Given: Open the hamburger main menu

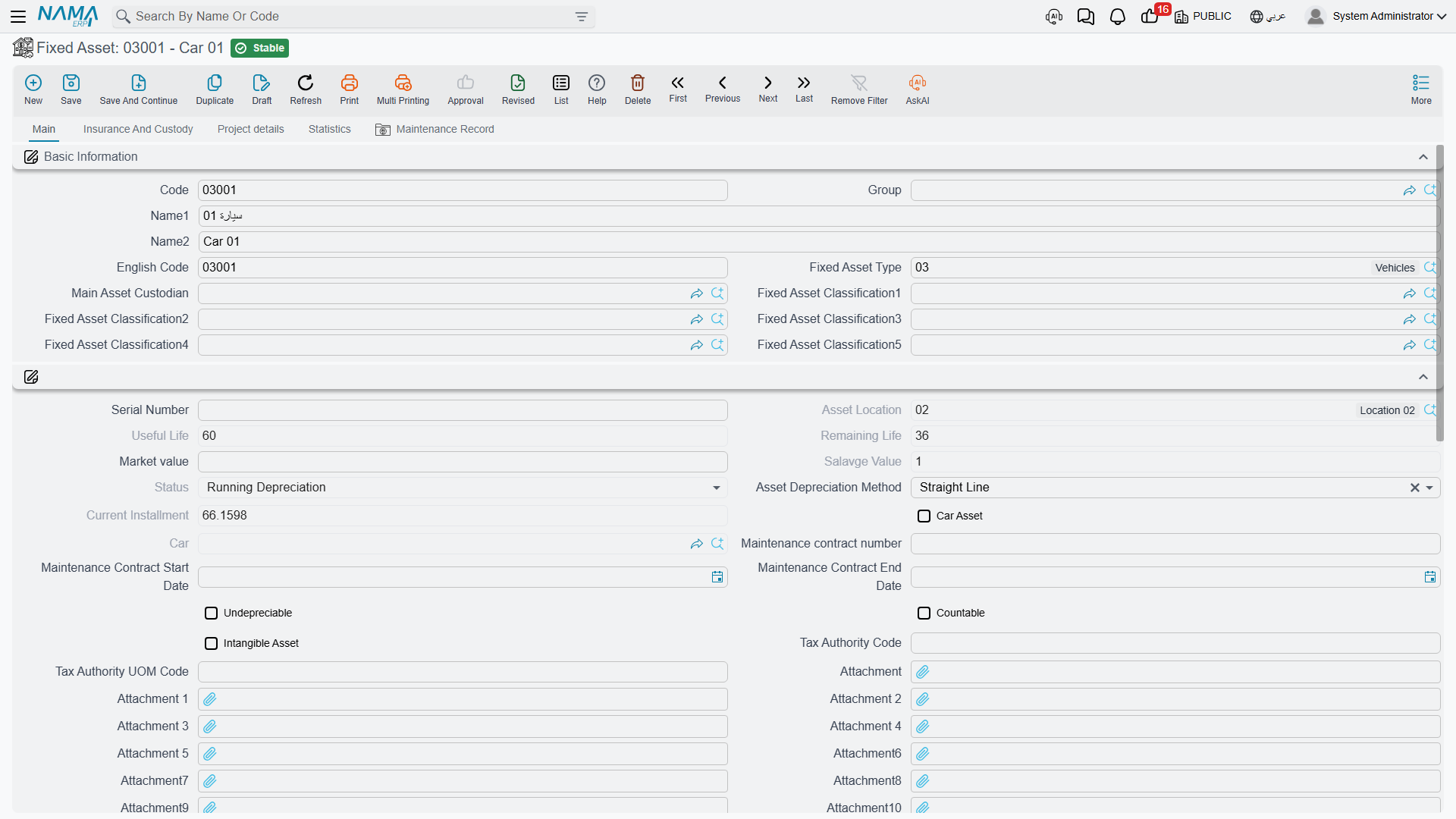Looking at the screenshot, I should pos(18,16).
